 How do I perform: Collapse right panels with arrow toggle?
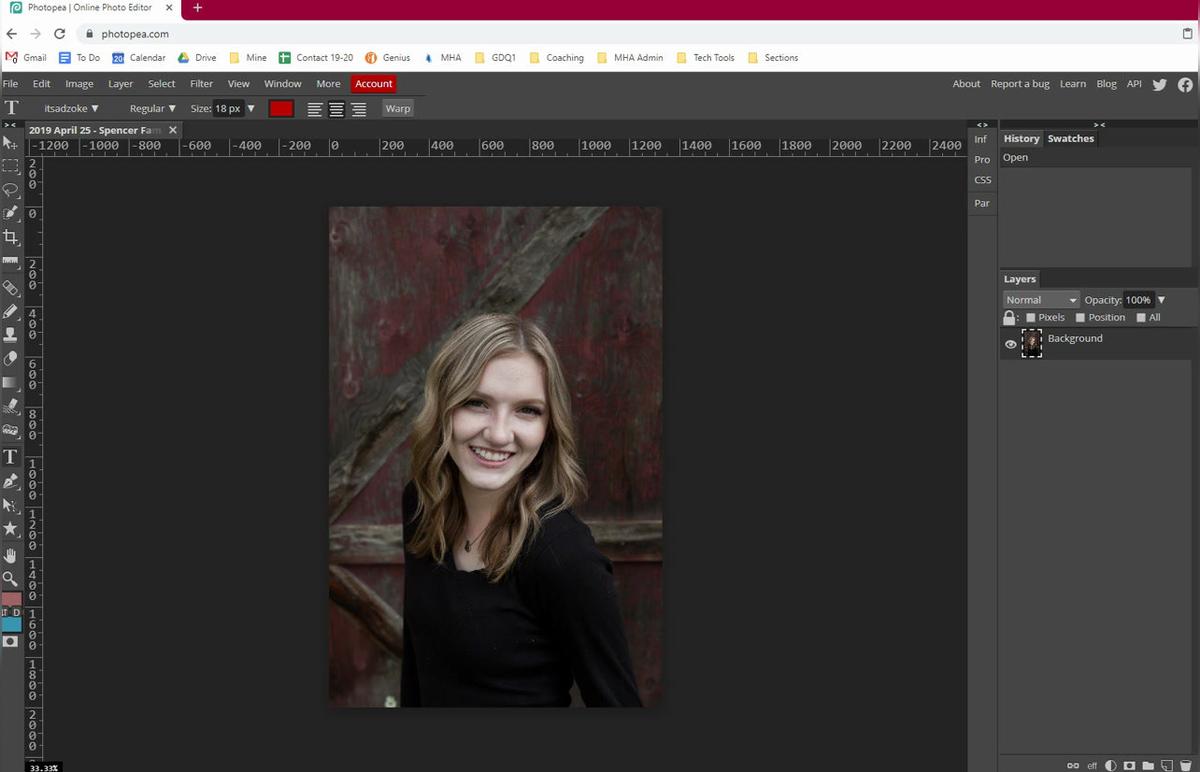click(x=1099, y=125)
